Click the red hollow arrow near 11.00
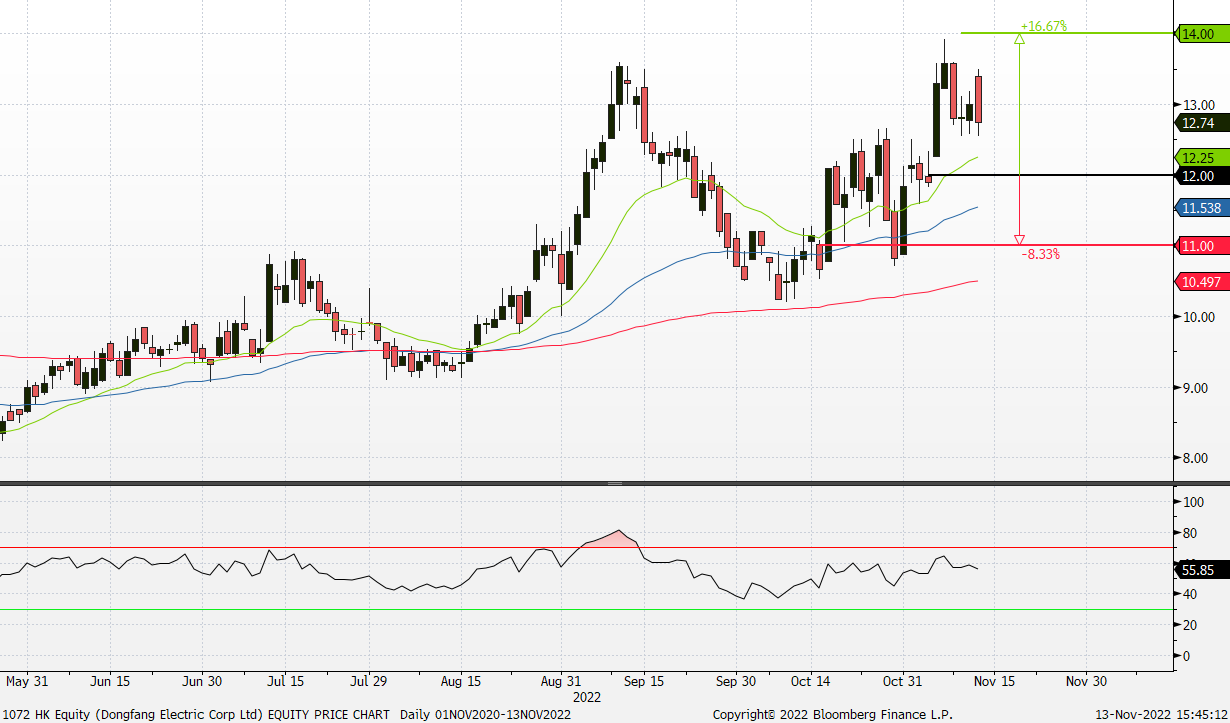This screenshot has height=723, width=1230. pos(1018,240)
